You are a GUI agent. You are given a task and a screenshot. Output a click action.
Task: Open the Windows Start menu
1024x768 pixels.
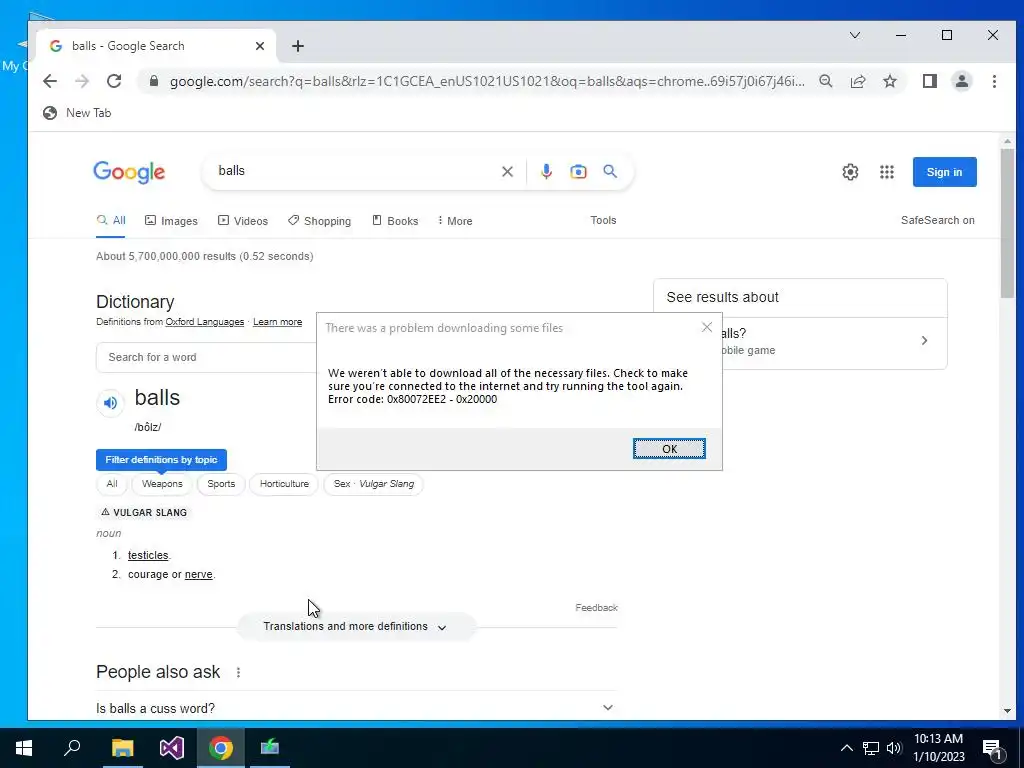point(24,748)
